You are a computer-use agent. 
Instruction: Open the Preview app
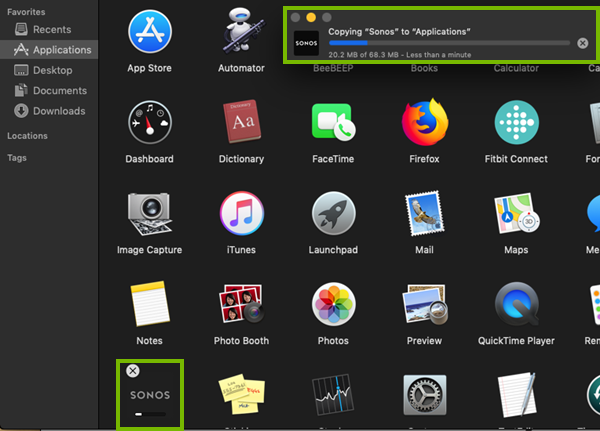click(x=425, y=304)
